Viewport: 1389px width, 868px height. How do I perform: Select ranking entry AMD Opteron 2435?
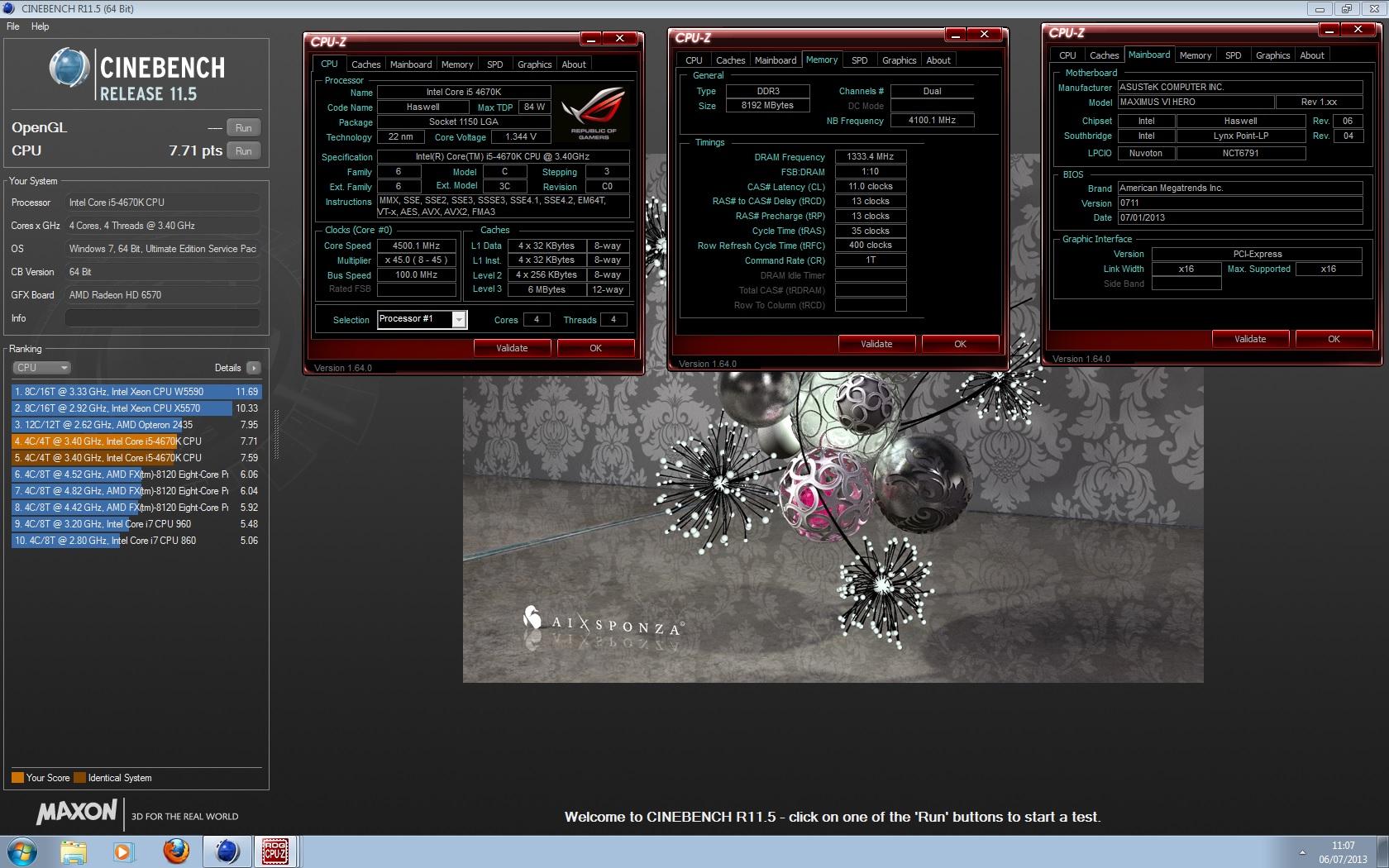(x=136, y=425)
